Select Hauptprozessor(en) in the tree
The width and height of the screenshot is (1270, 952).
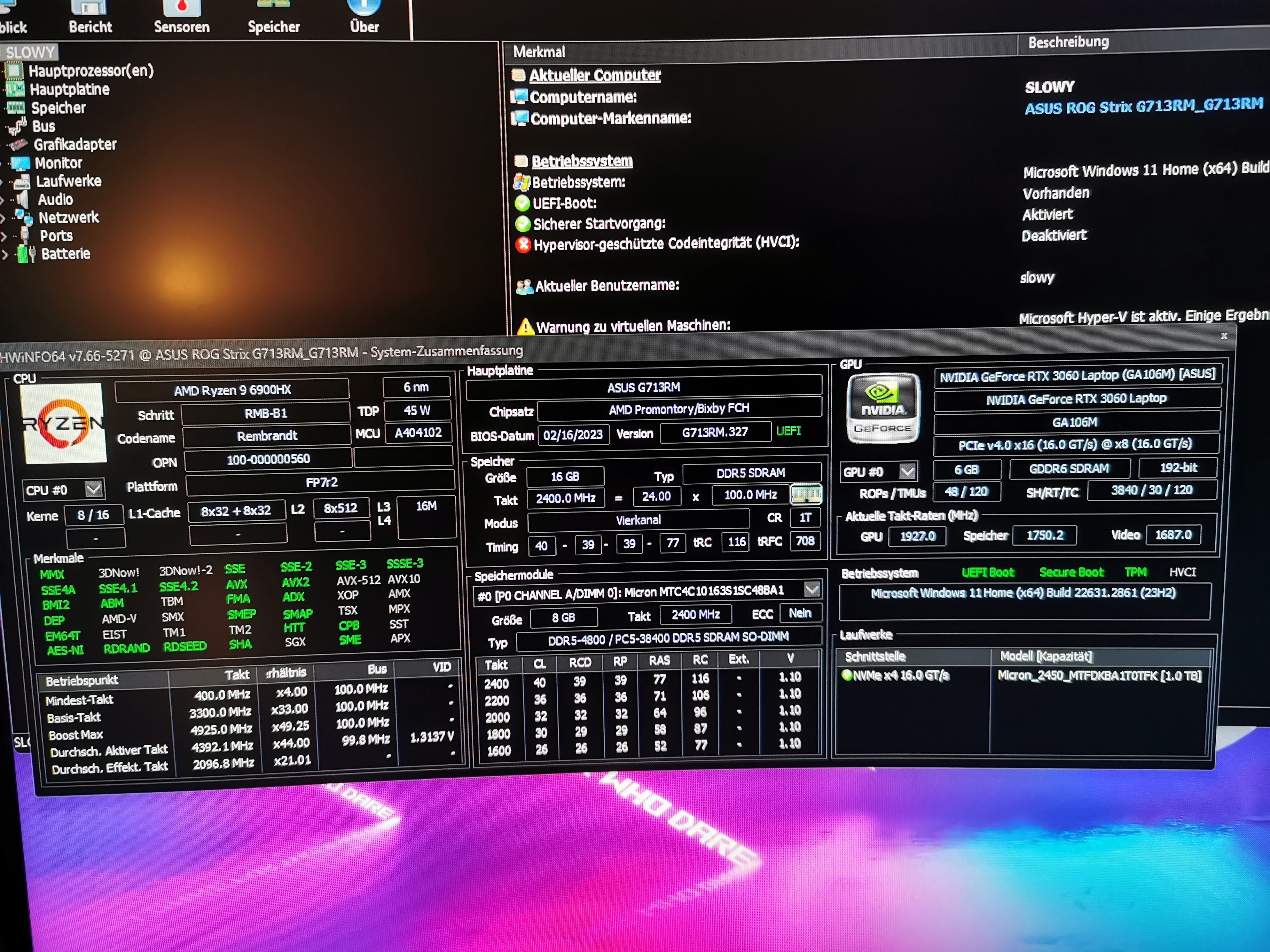(91, 71)
